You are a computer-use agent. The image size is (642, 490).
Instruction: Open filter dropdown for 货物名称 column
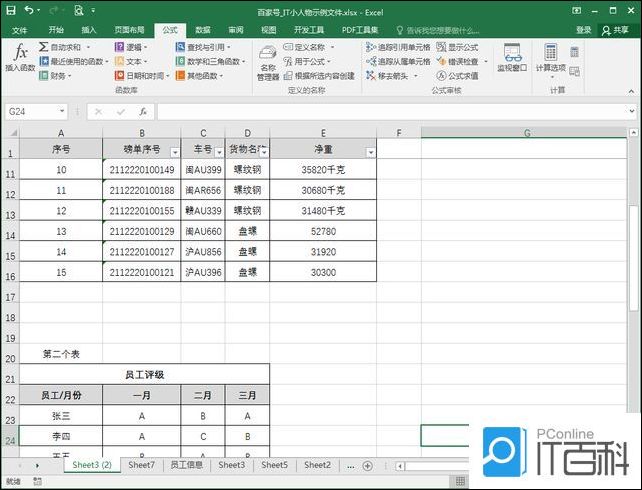[264, 152]
